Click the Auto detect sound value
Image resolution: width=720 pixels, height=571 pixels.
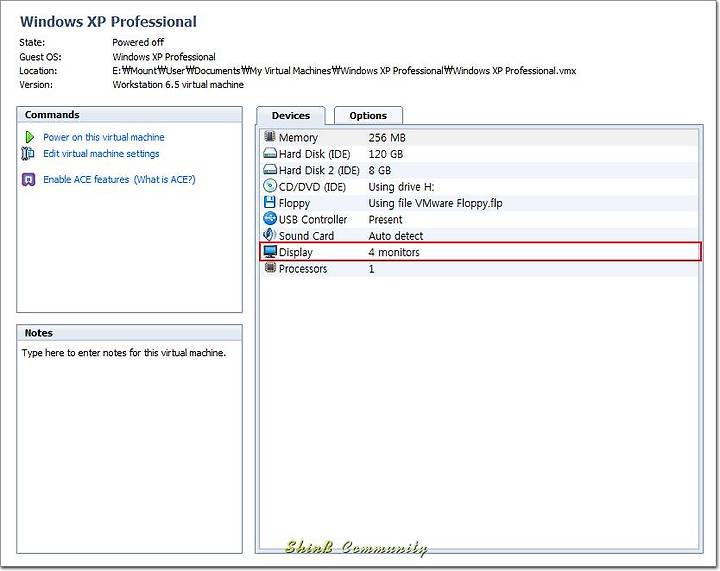tap(396, 236)
